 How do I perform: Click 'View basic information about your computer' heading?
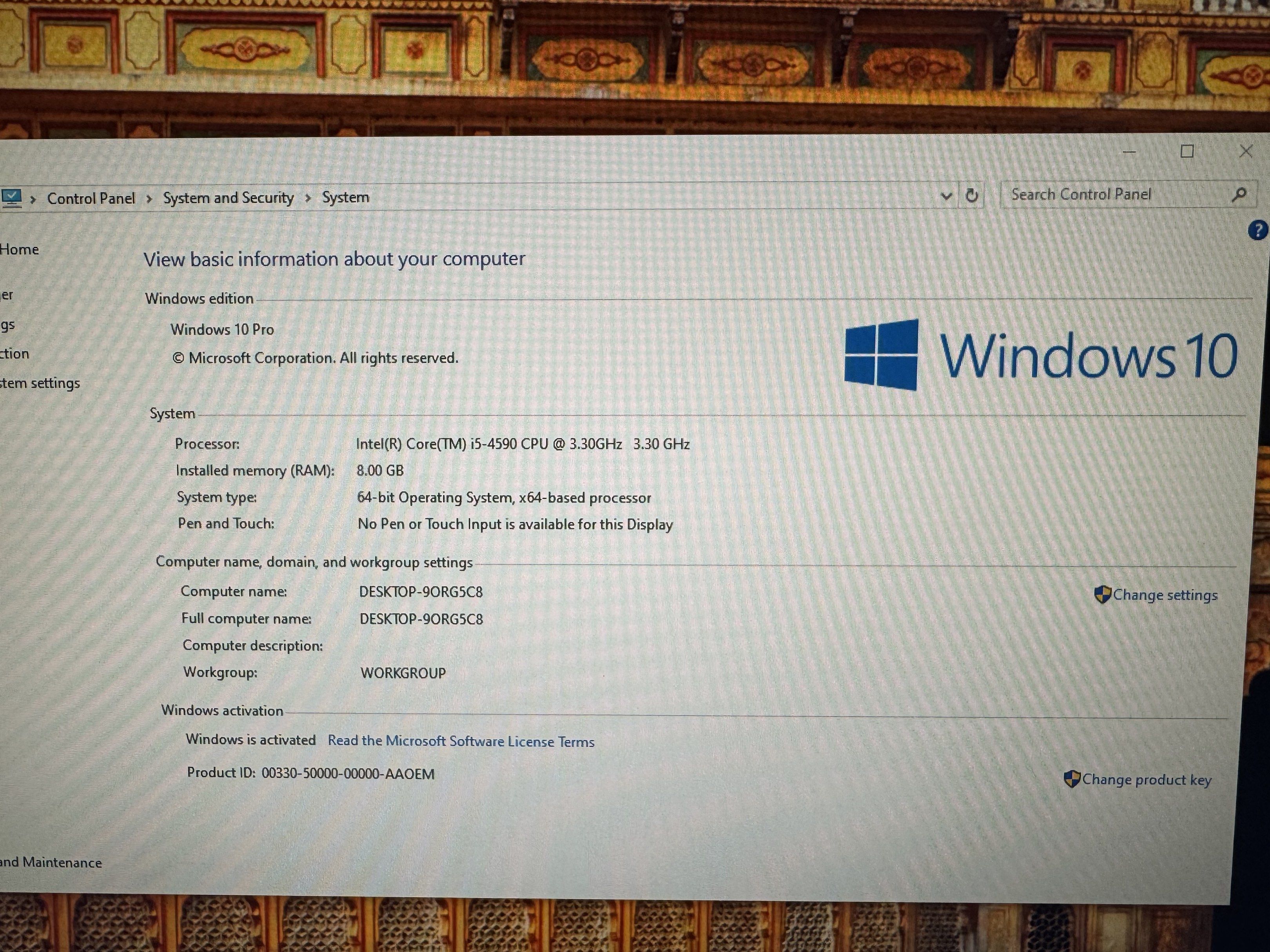click(334, 259)
